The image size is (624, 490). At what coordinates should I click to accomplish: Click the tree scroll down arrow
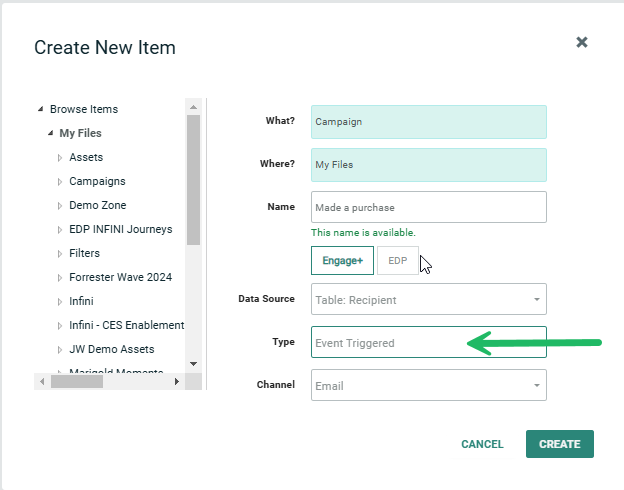[x=193, y=364]
